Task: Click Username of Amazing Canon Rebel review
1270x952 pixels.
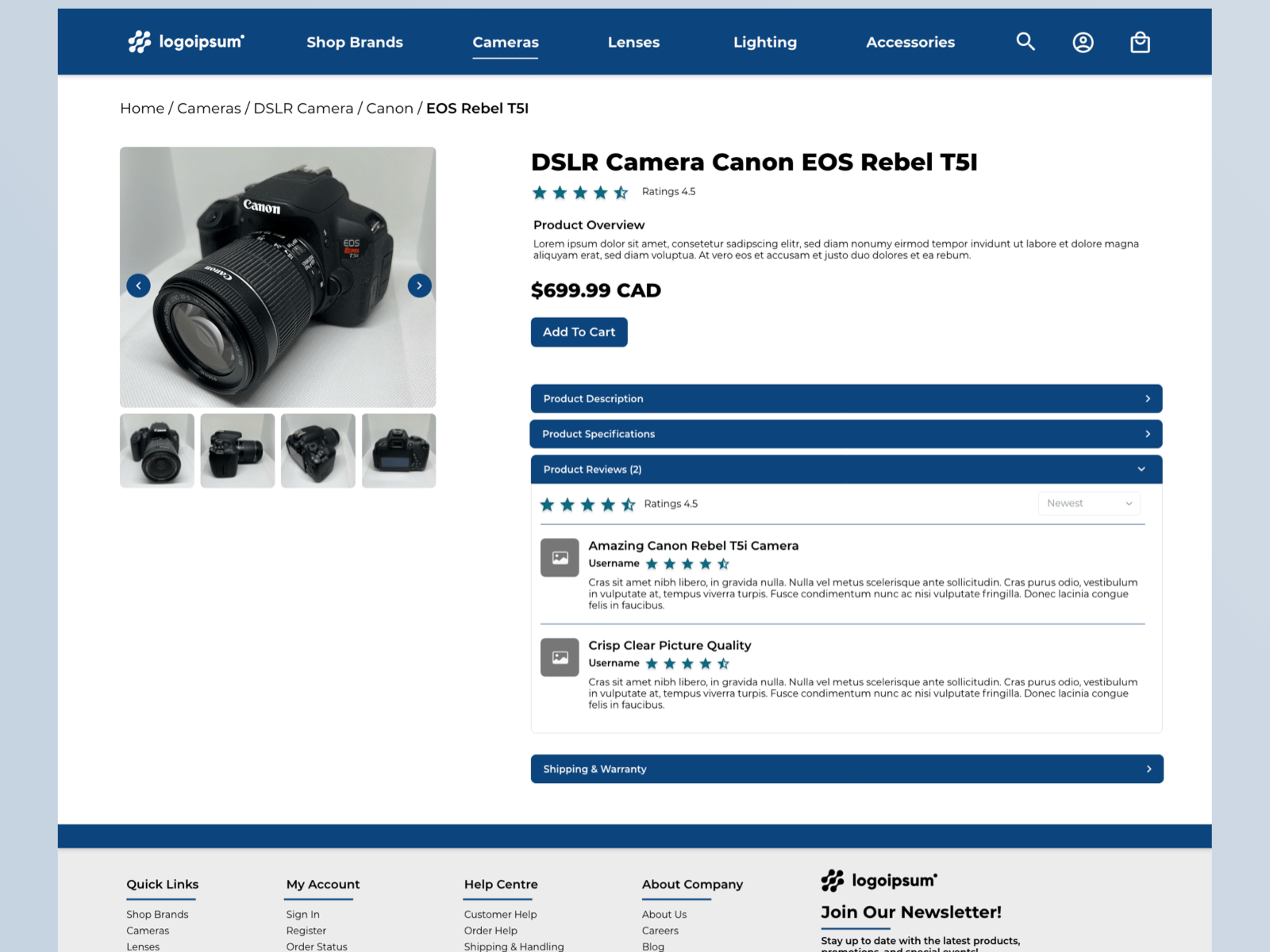Action: pos(614,563)
